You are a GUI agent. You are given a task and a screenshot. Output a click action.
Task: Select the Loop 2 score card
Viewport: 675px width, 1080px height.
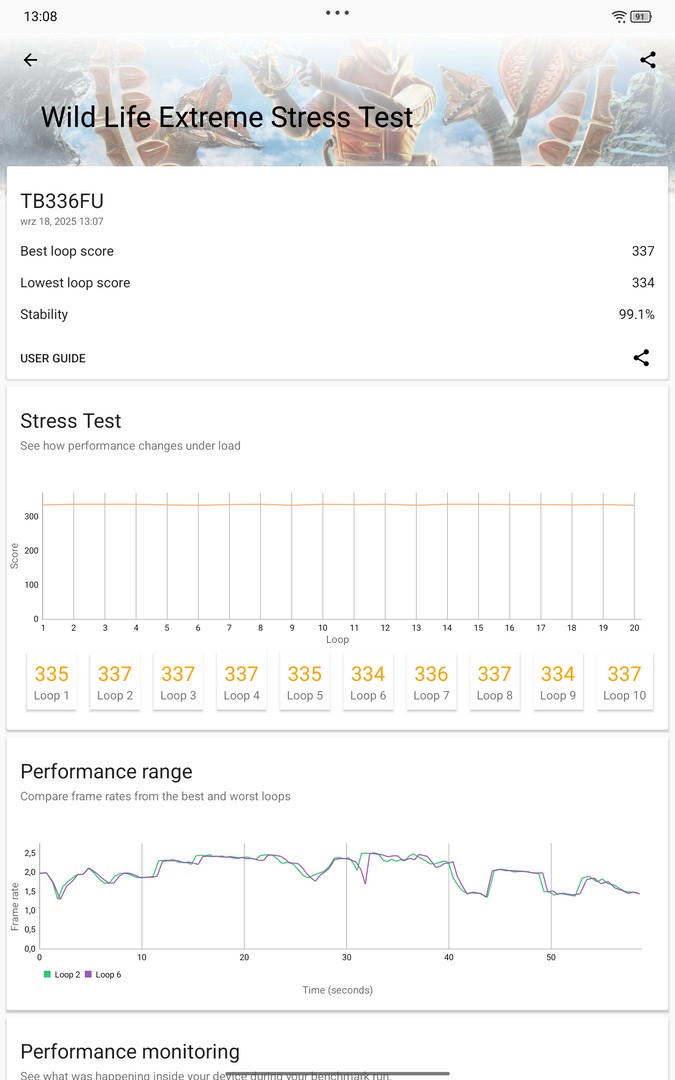[x=115, y=682]
